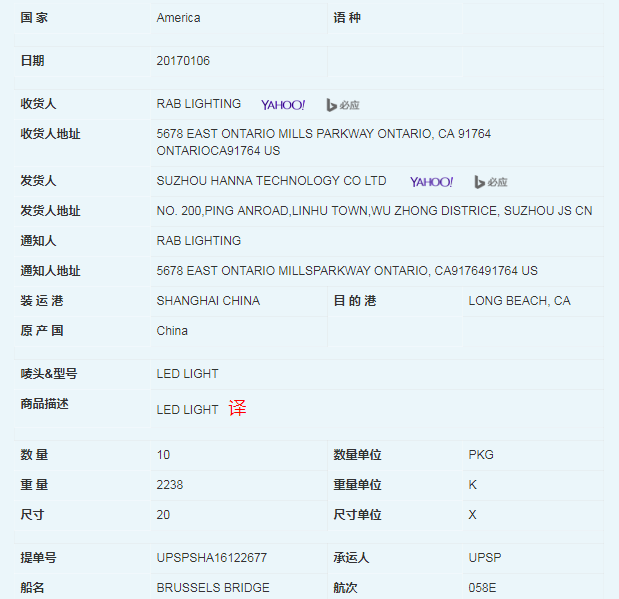Click the 数量 label
The image size is (619, 599).
pyautogui.click(x=34, y=455)
